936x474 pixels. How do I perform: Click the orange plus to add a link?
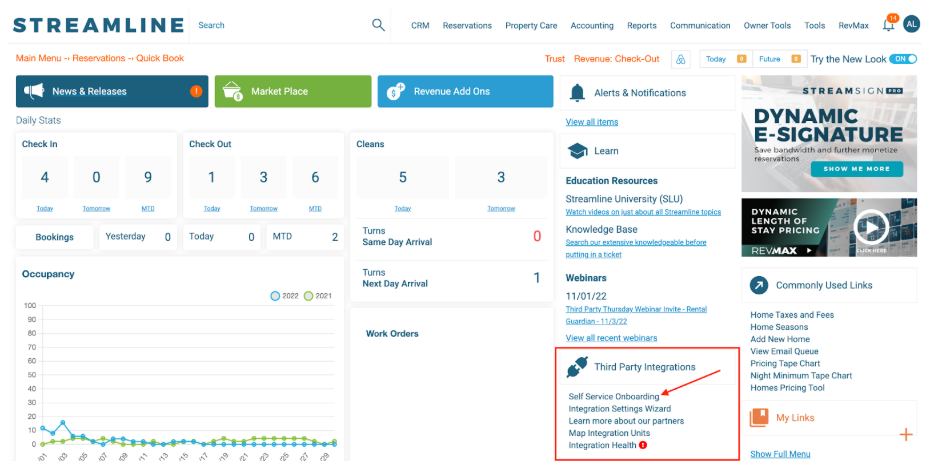pyautogui.click(x=906, y=434)
